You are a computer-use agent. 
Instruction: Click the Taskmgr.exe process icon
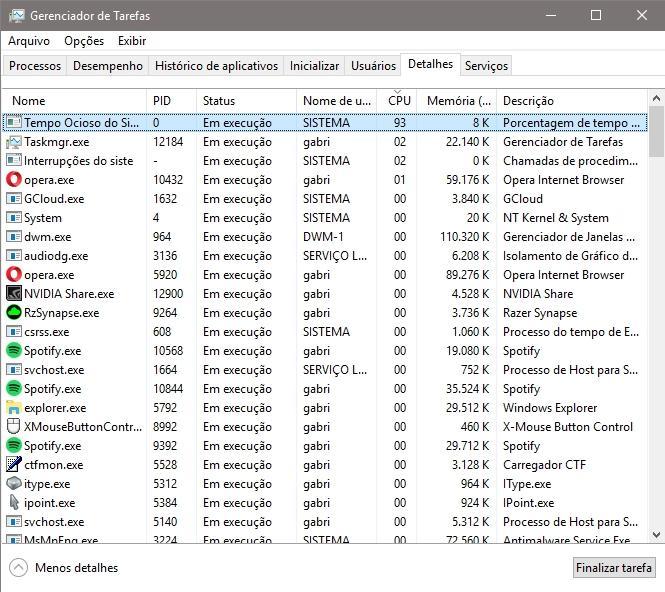coord(14,142)
